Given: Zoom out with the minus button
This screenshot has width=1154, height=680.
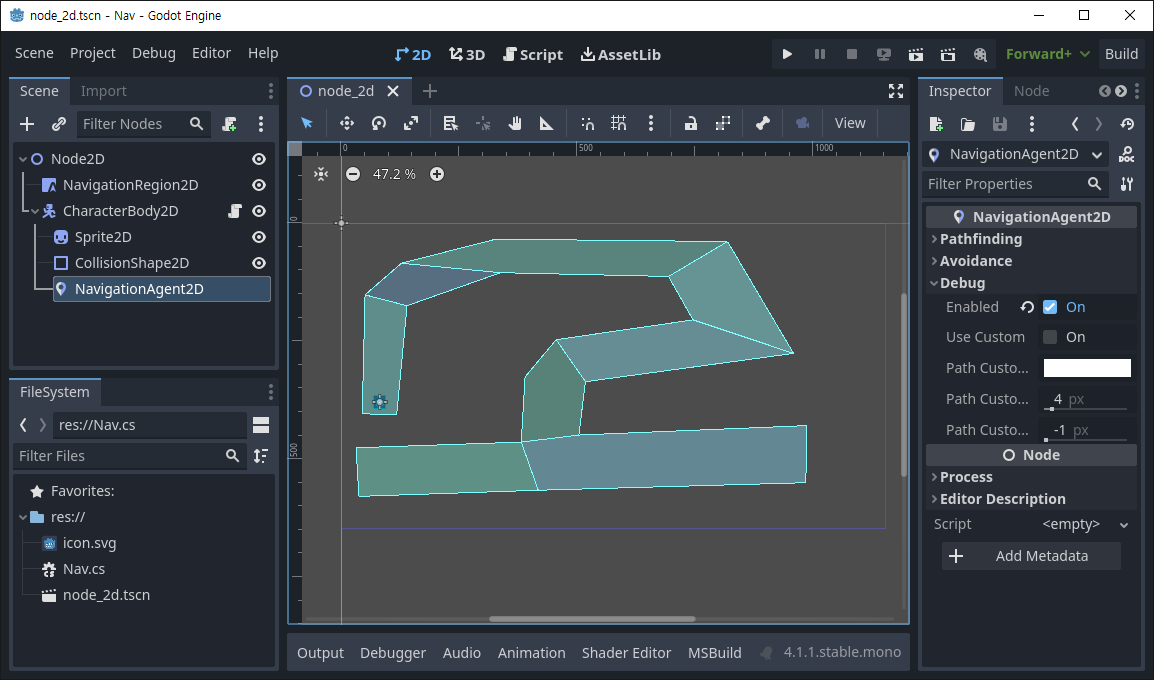Looking at the screenshot, I should coord(353,174).
